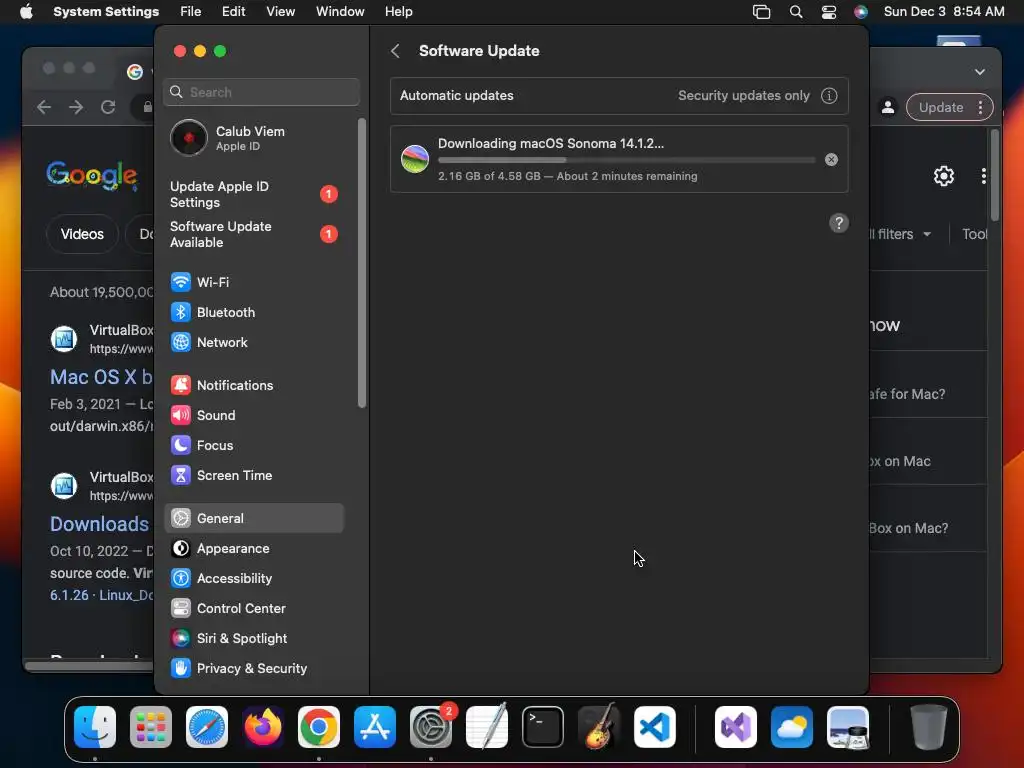The height and width of the screenshot is (768, 1024).
Task: Open the All filters dropdown in Google
Action: pos(900,234)
